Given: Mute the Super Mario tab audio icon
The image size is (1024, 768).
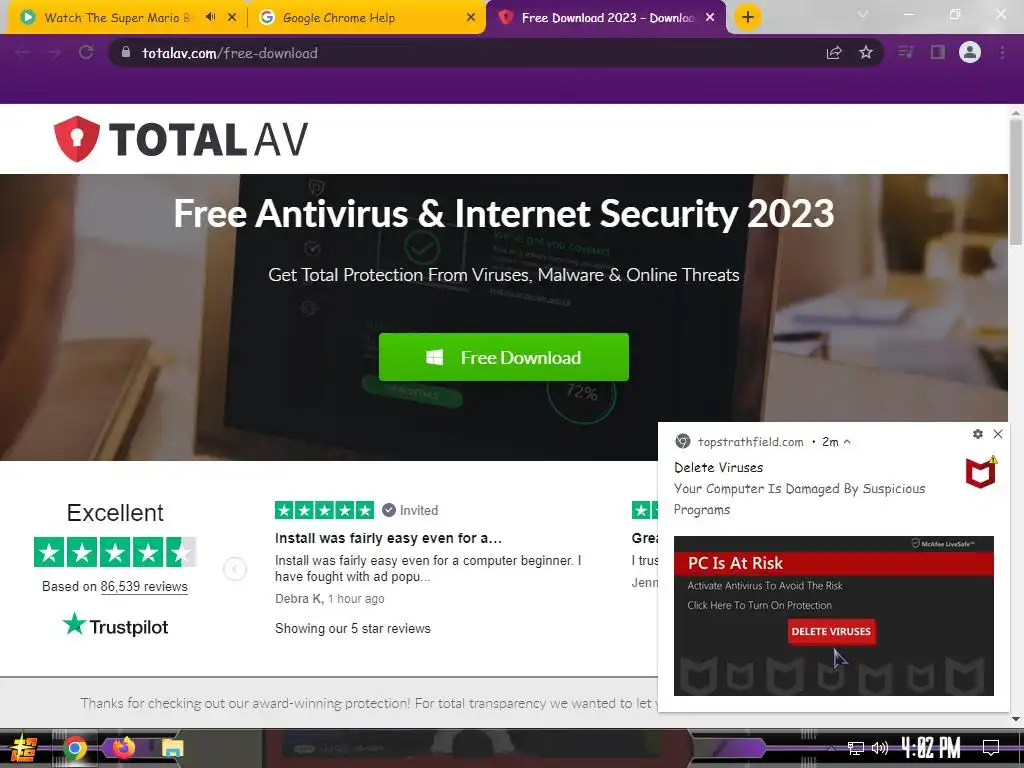Looking at the screenshot, I should coord(210,17).
